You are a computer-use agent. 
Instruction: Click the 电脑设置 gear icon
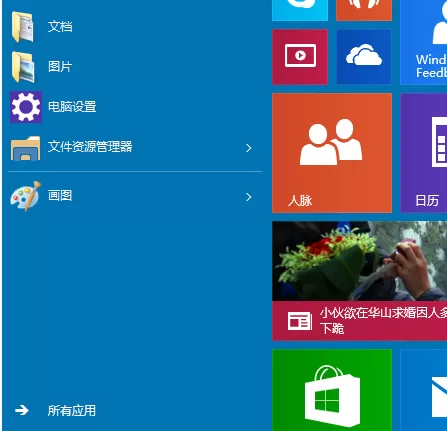[x=26, y=107]
